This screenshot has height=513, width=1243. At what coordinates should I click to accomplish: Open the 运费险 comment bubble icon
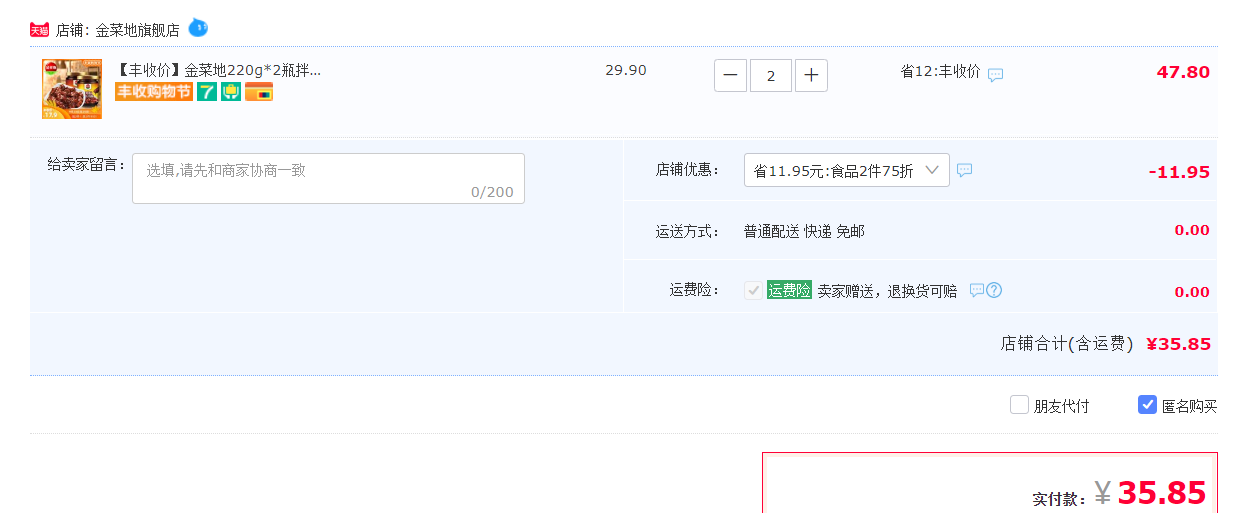tap(977, 290)
